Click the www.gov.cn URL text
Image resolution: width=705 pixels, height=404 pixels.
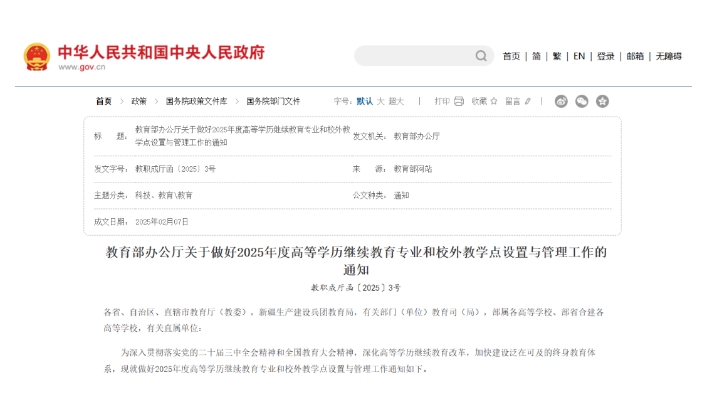pyautogui.click(x=82, y=67)
